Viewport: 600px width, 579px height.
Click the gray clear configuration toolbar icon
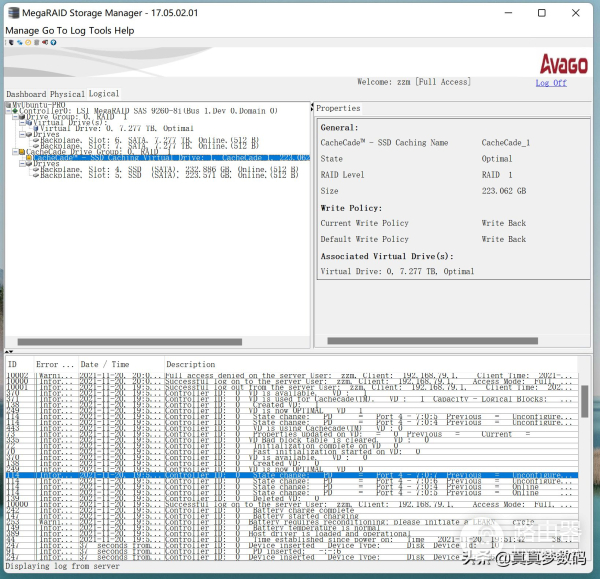(x=36, y=42)
